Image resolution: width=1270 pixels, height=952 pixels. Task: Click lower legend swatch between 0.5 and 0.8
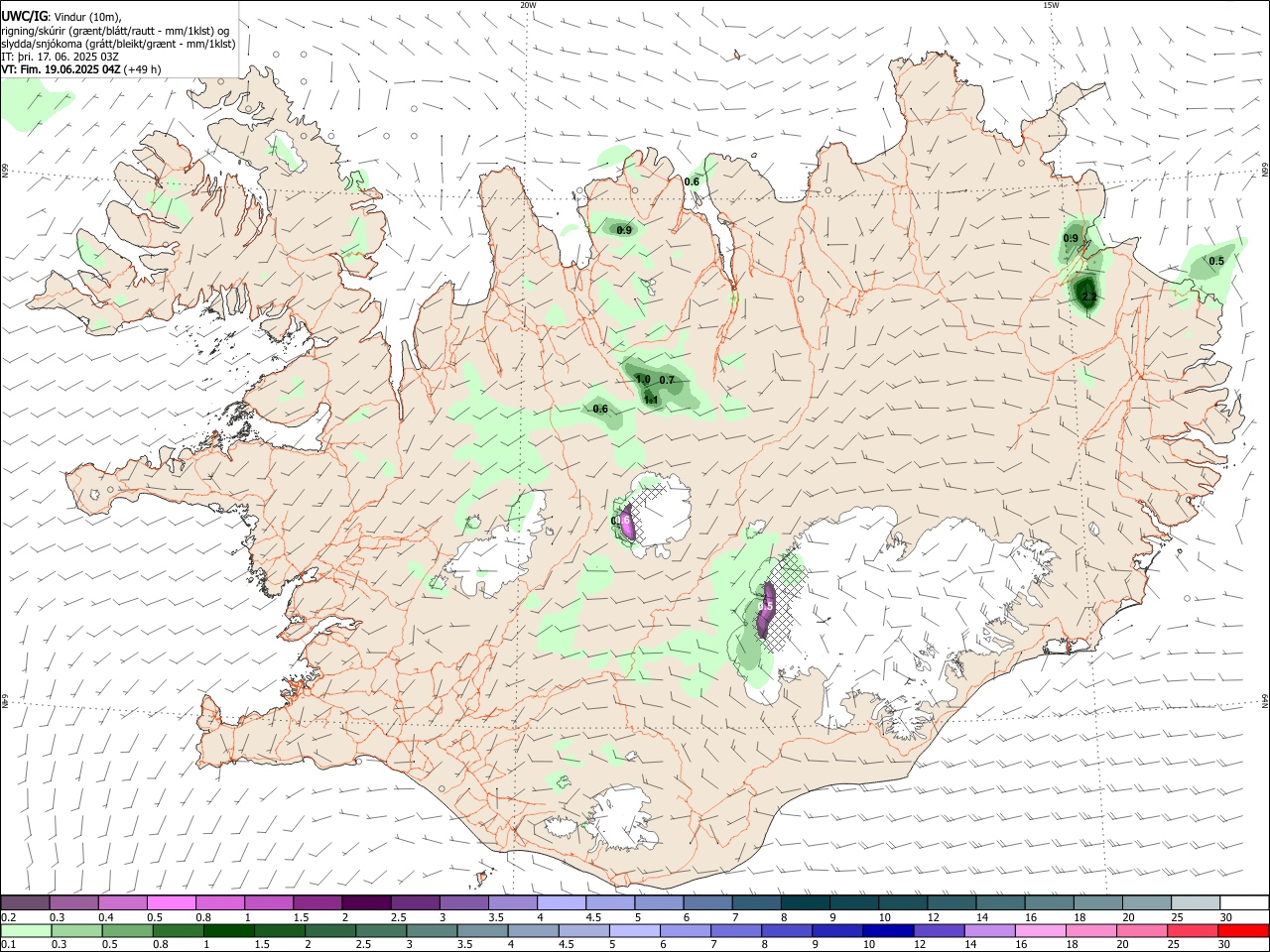tap(128, 930)
